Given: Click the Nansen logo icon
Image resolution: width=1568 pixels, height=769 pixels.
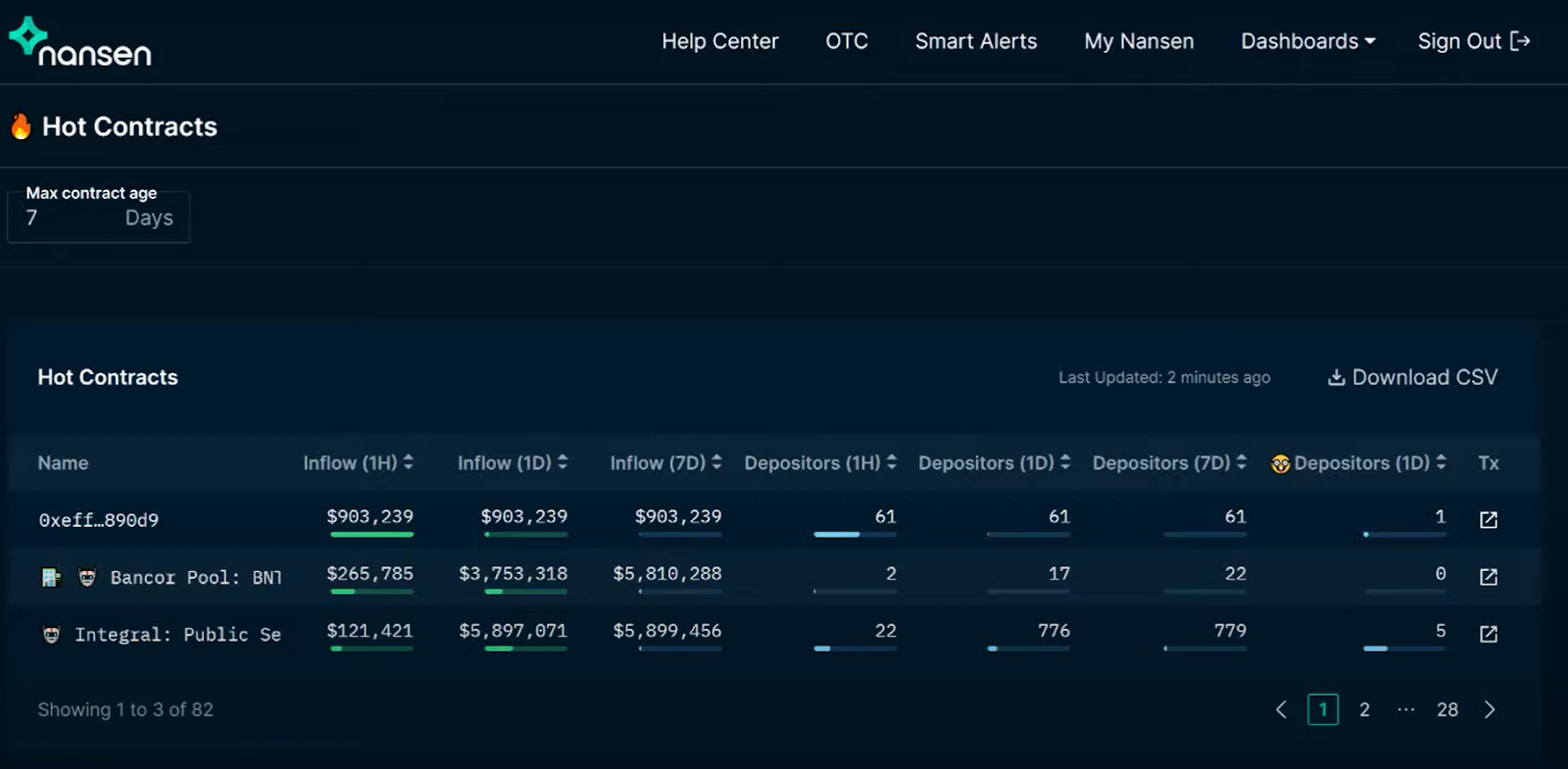Looking at the screenshot, I should click(x=28, y=36).
